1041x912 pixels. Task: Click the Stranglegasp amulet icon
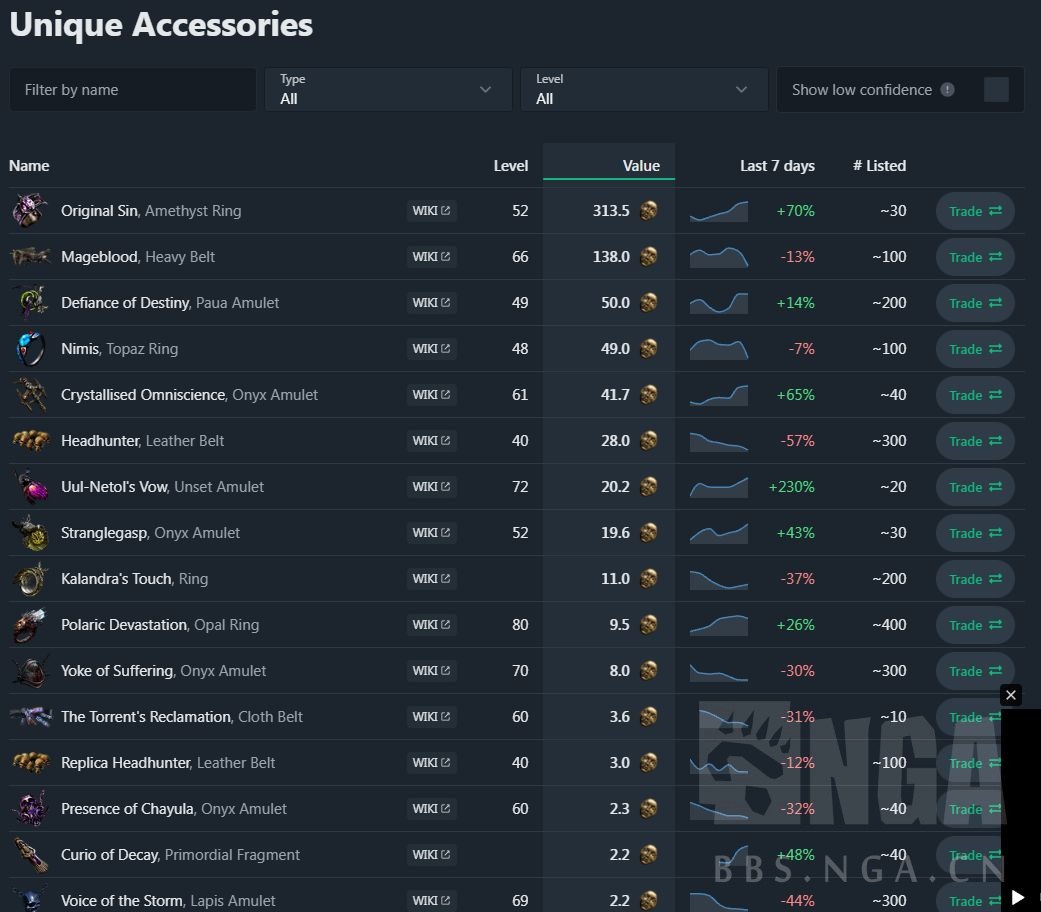[30, 533]
